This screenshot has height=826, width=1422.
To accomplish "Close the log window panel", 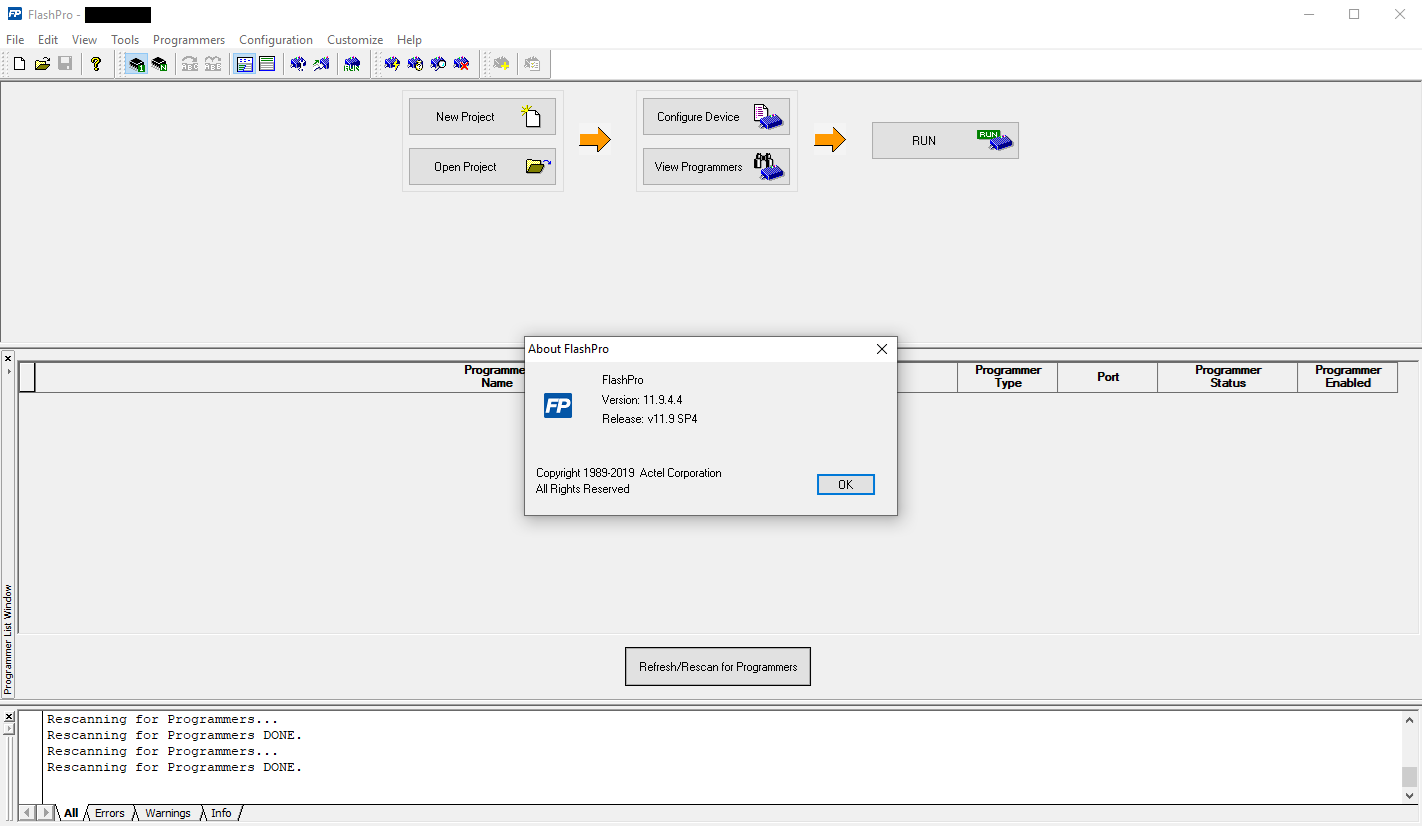I will point(8,717).
